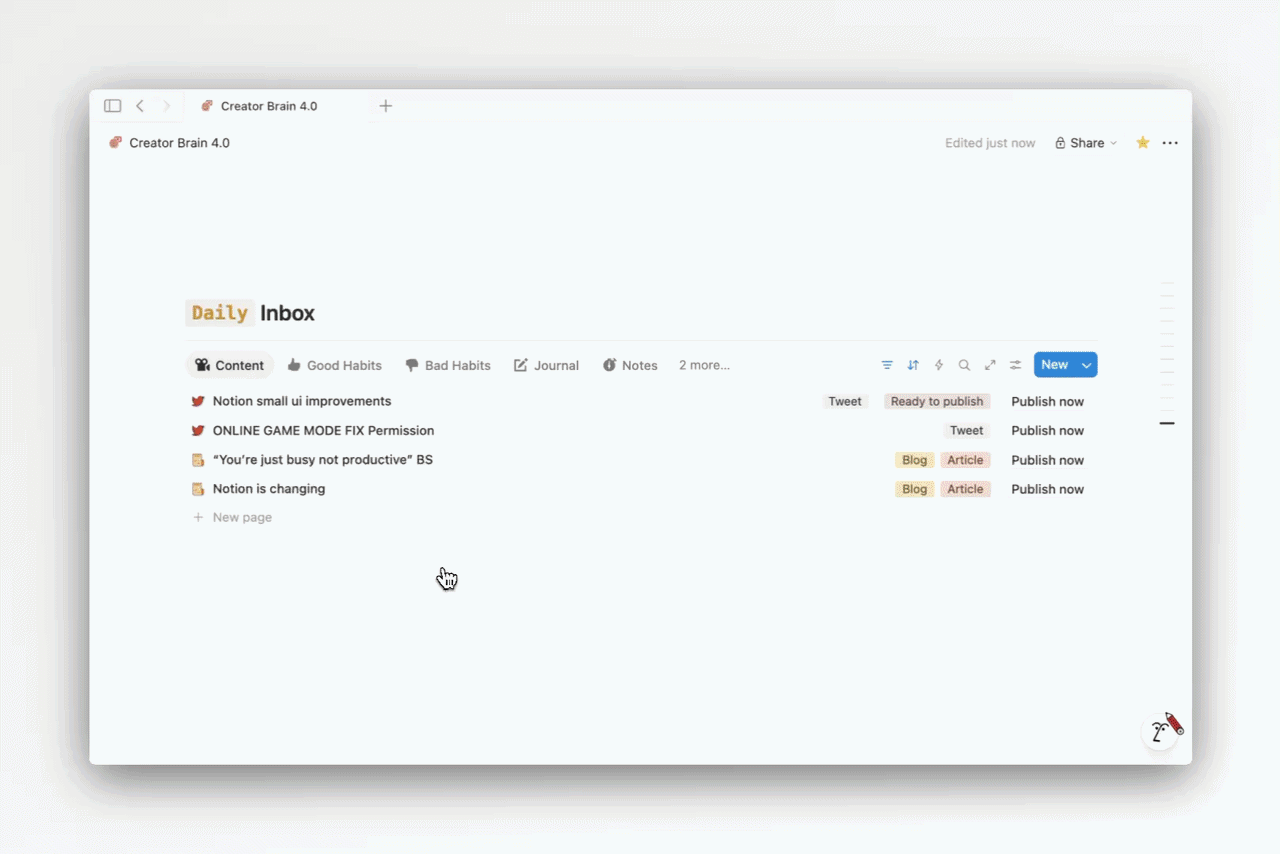Viewport: 1280px width, 854px height.
Task: Open the ONLINE GAME MODE FIX Permission page
Action: coord(323,431)
